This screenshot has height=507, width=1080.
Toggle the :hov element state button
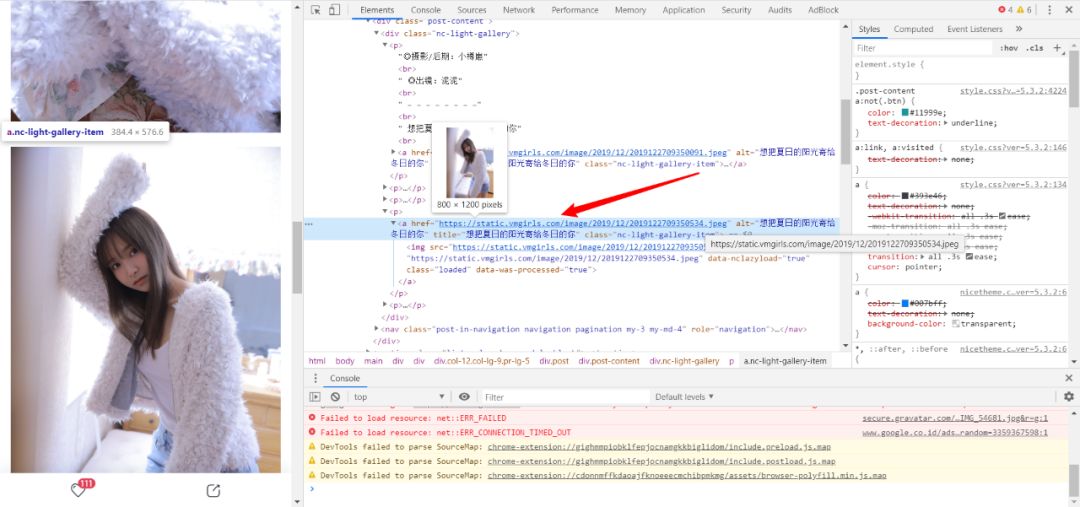pyautogui.click(x=1009, y=48)
